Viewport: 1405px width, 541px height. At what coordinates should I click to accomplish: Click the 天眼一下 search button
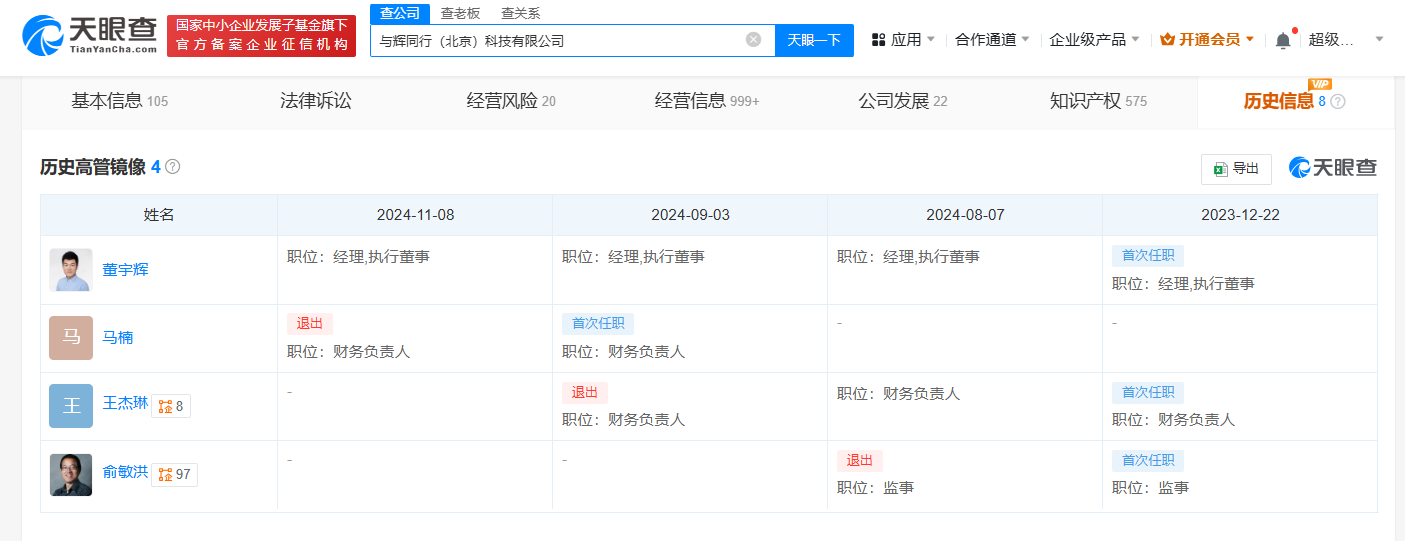click(814, 40)
